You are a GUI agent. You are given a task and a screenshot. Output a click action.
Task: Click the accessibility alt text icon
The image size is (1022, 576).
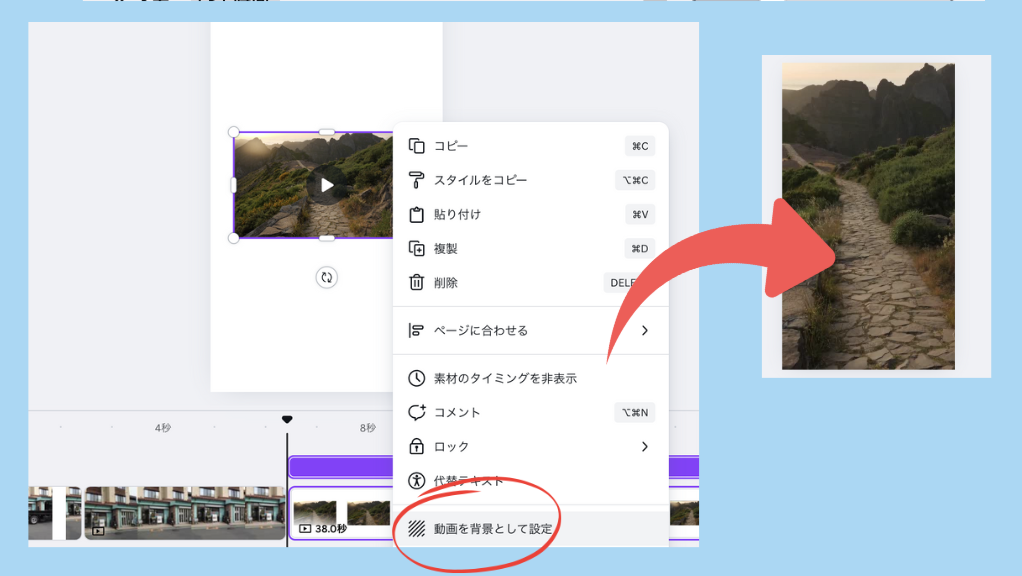point(416,481)
